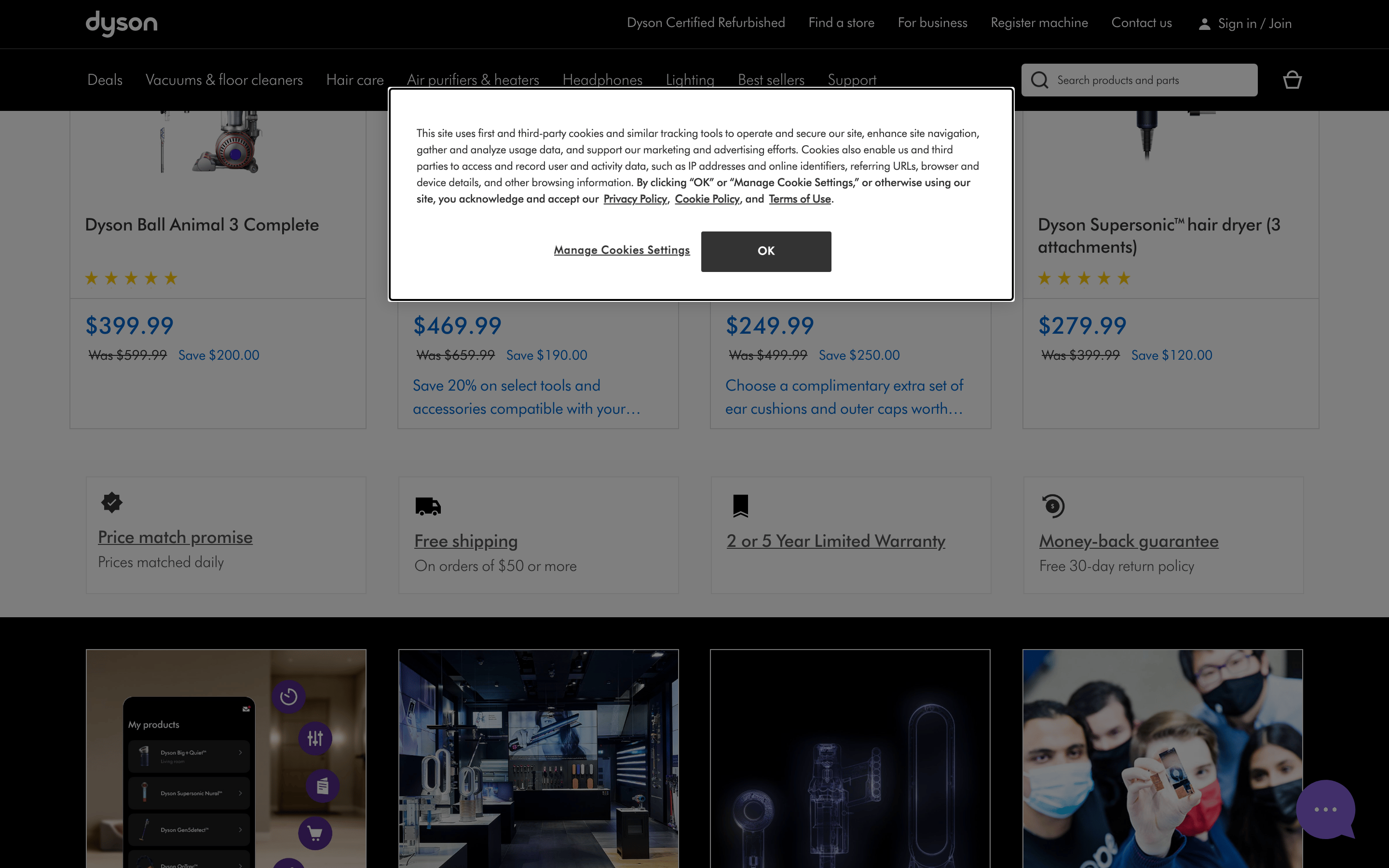Open Register machine link
The width and height of the screenshot is (1389, 868).
point(1039,23)
